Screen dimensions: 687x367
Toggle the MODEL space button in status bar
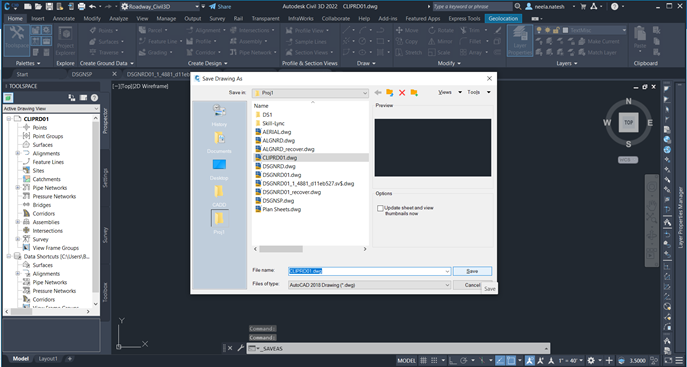(x=407, y=360)
